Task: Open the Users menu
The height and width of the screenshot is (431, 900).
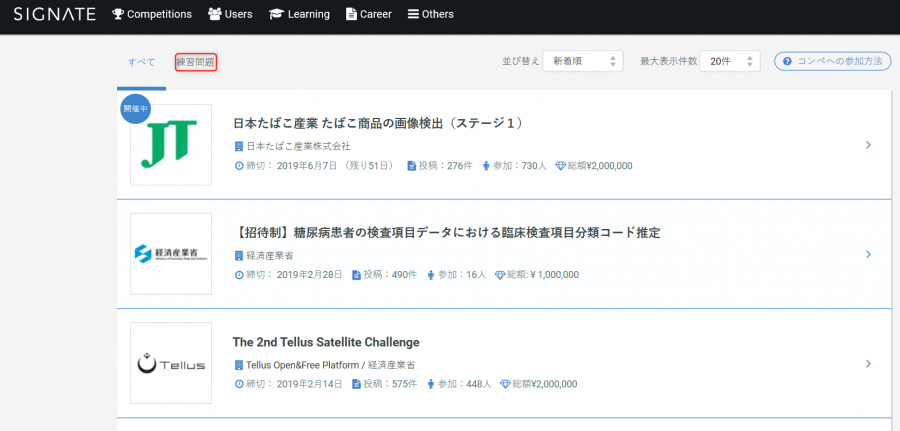Action: pyautogui.click(x=230, y=14)
